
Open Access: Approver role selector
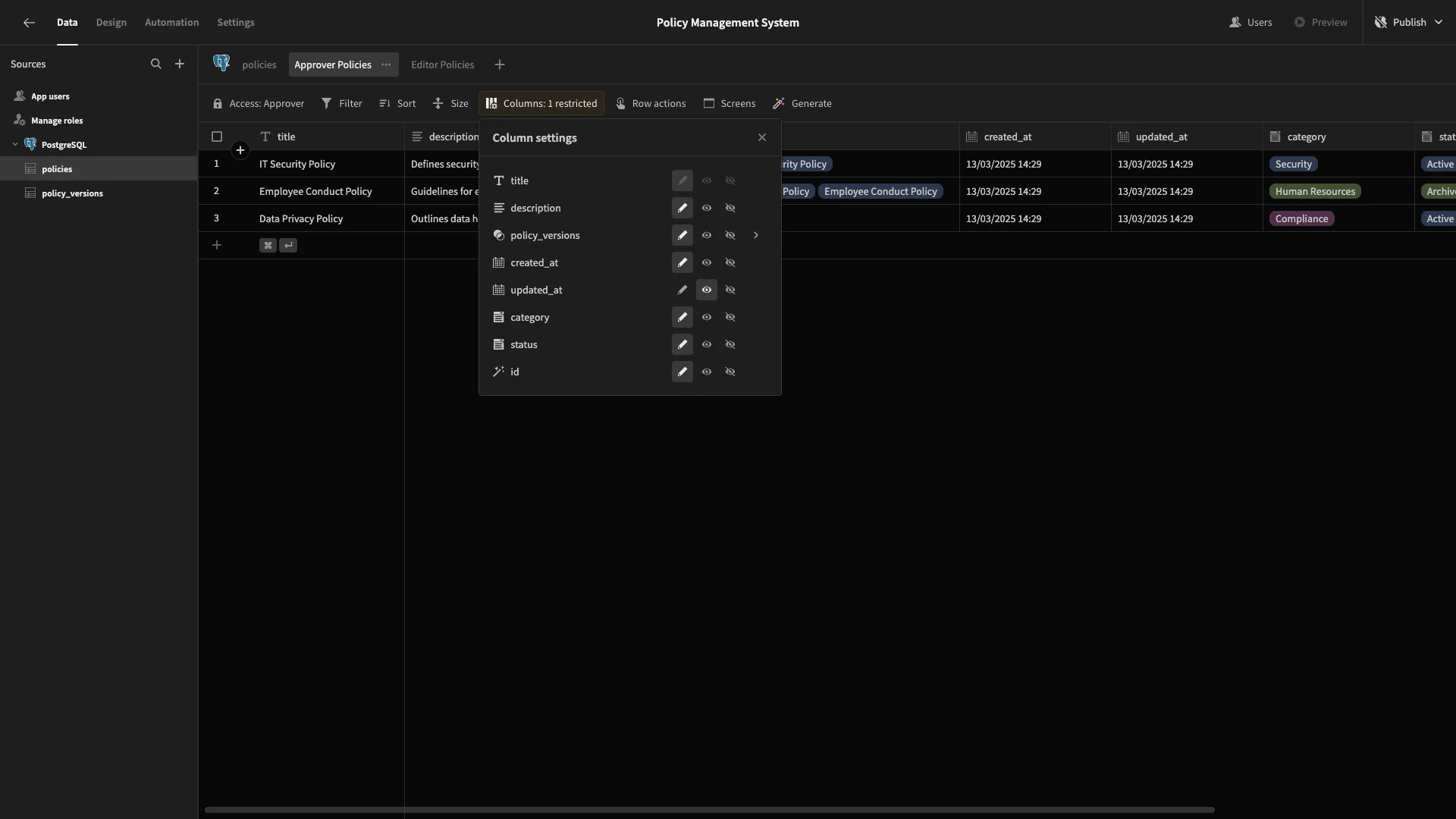pyautogui.click(x=259, y=104)
